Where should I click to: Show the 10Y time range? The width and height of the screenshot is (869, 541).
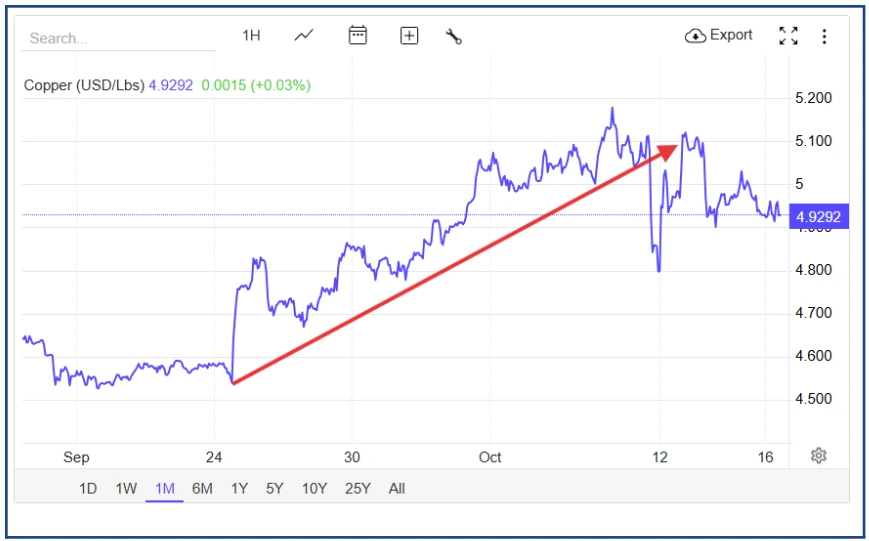314,489
